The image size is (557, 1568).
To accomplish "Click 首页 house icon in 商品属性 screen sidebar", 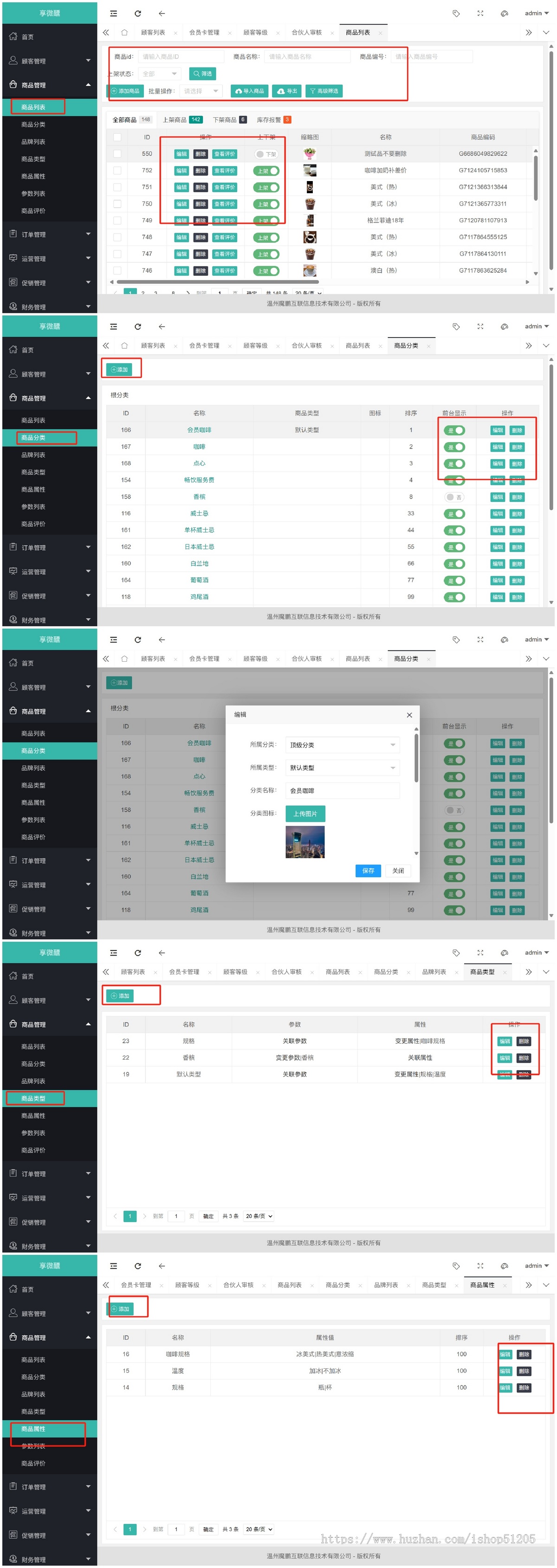I will point(13,1289).
